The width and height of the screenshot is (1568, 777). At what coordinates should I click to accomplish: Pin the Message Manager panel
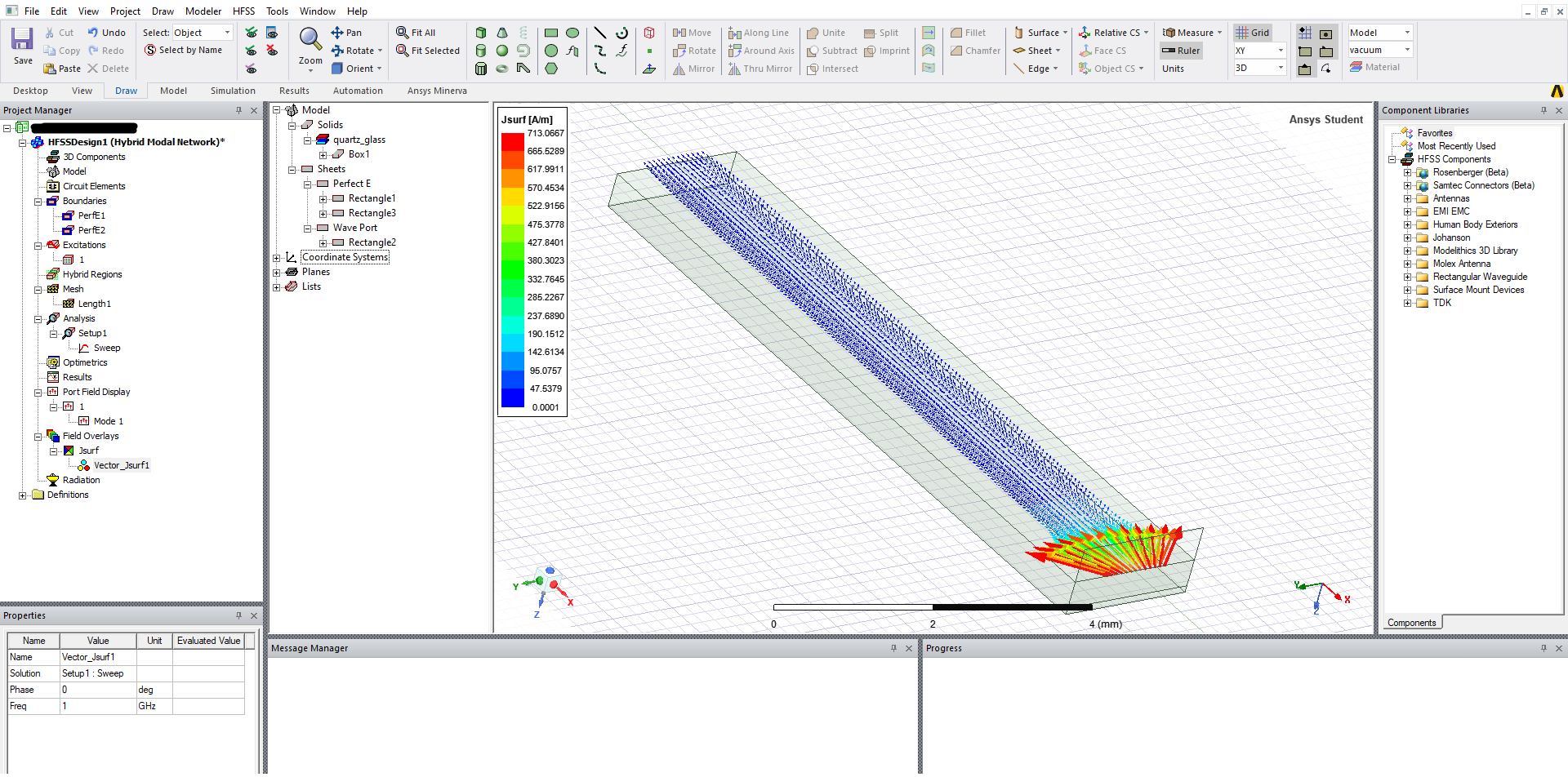pyautogui.click(x=893, y=648)
